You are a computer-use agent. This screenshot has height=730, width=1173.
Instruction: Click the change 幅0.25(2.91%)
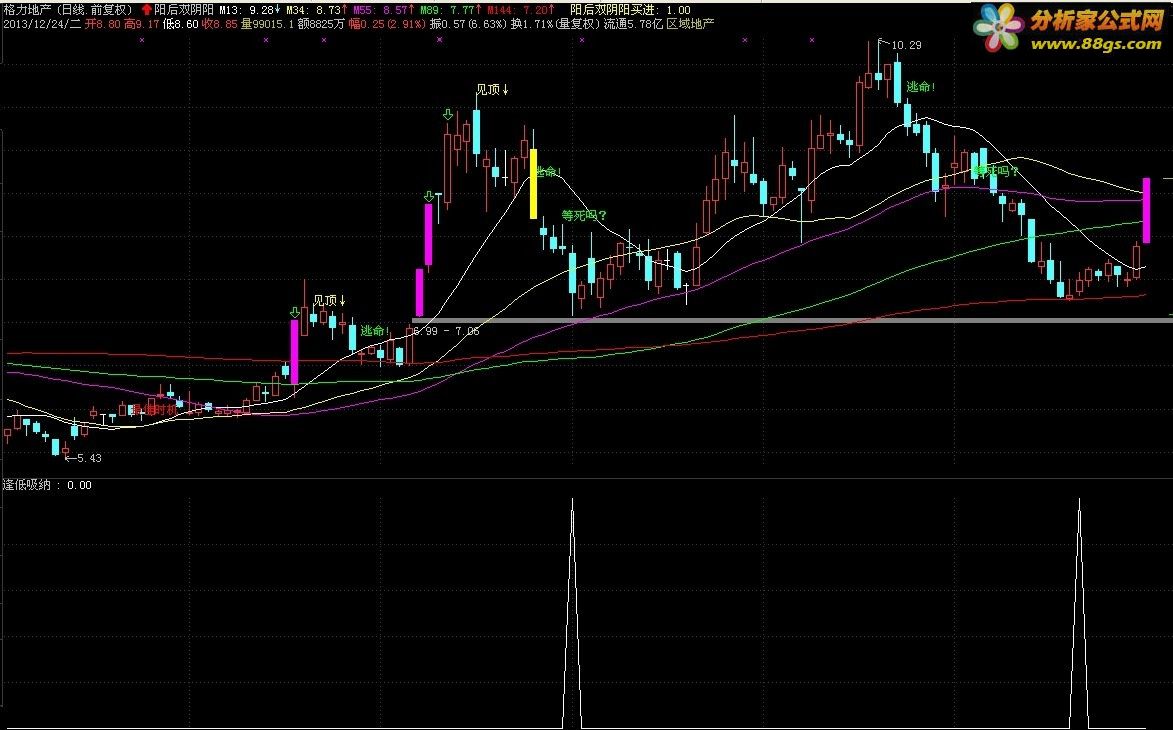coord(388,23)
